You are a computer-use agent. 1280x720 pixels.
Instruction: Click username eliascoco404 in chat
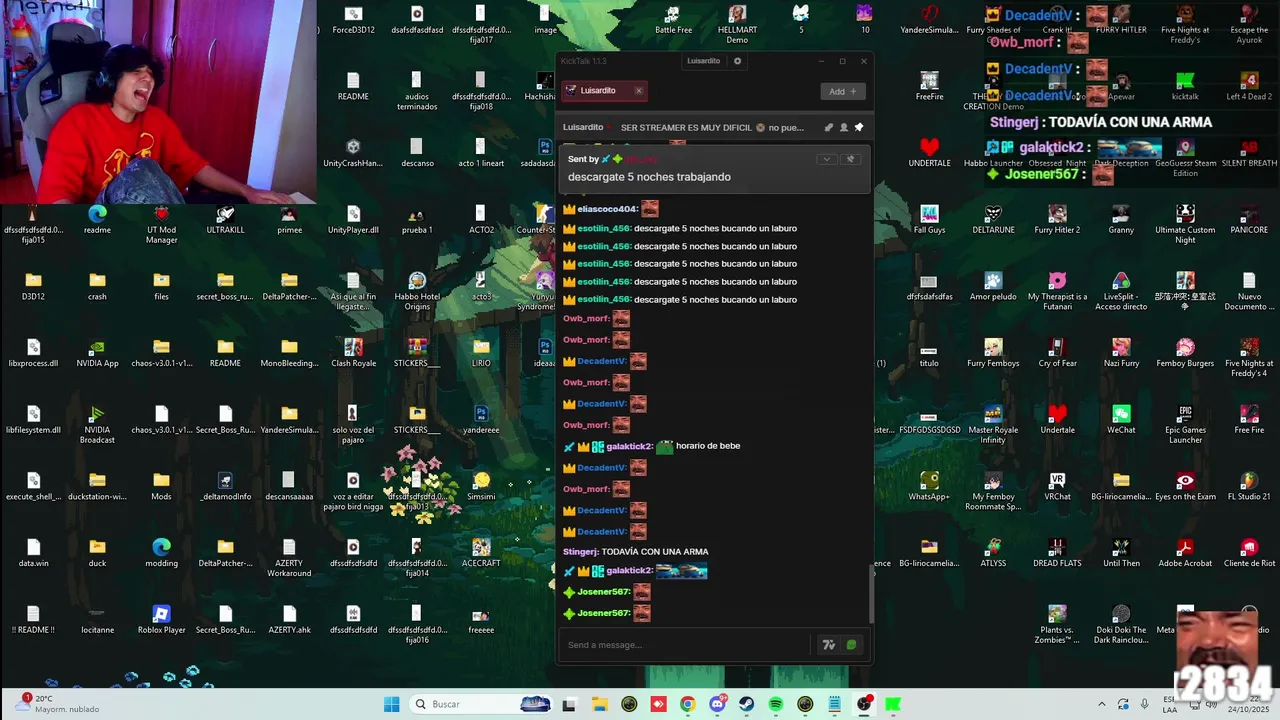[607, 209]
